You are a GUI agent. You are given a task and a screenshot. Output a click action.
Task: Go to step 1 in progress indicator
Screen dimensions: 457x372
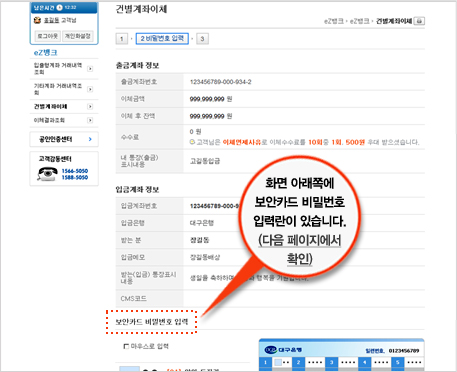(122, 39)
